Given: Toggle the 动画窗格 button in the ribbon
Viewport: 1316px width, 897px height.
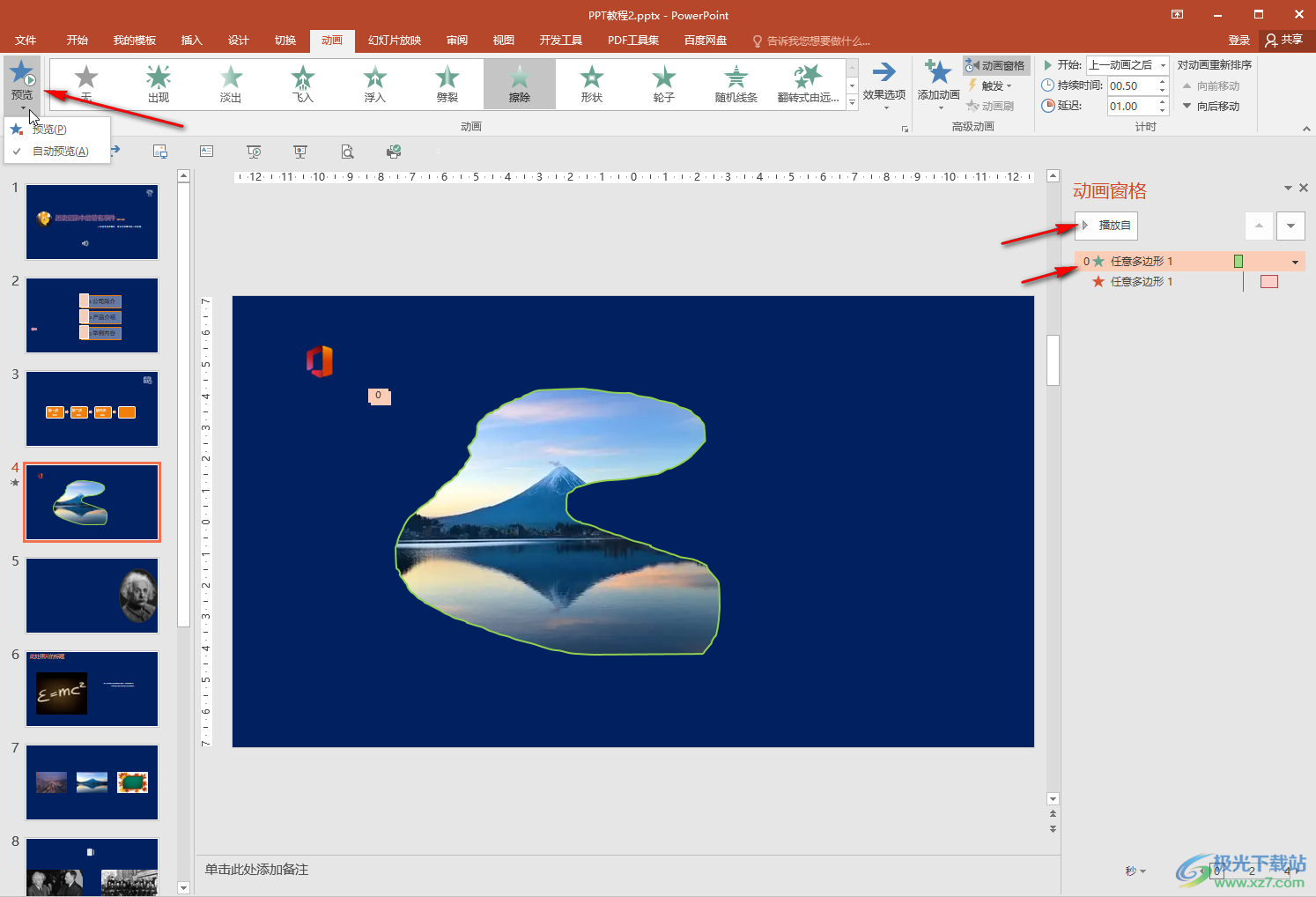Looking at the screenshot, I should [995, 65].
